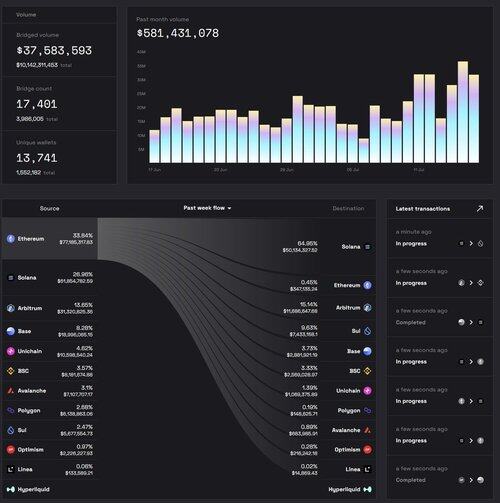Click the Optimism icon in Source list
This screenshot has width=500, height=503.
click(x=11, y=450)
